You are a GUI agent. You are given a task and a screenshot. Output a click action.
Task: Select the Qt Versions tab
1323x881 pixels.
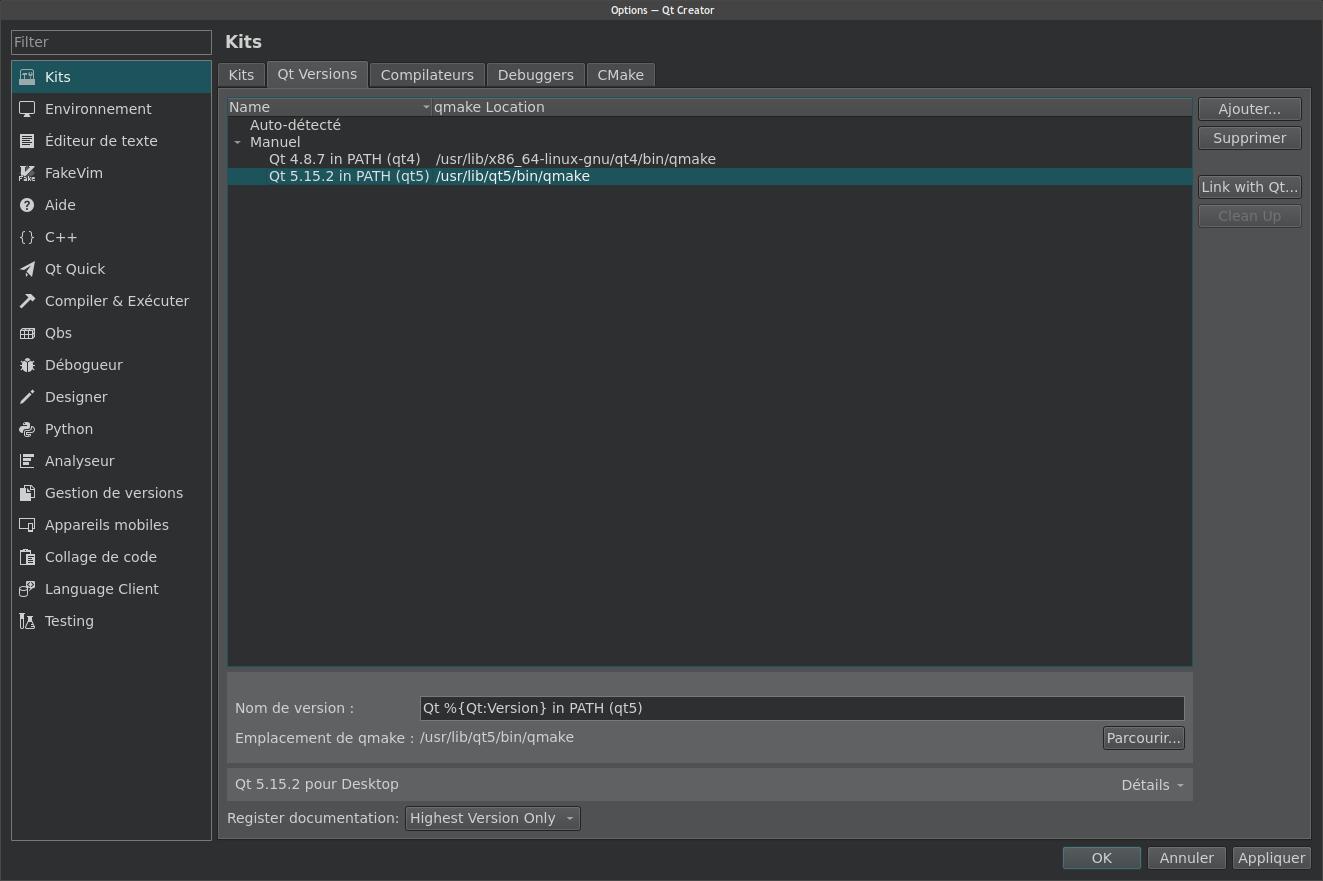click(x=317, y=74)
